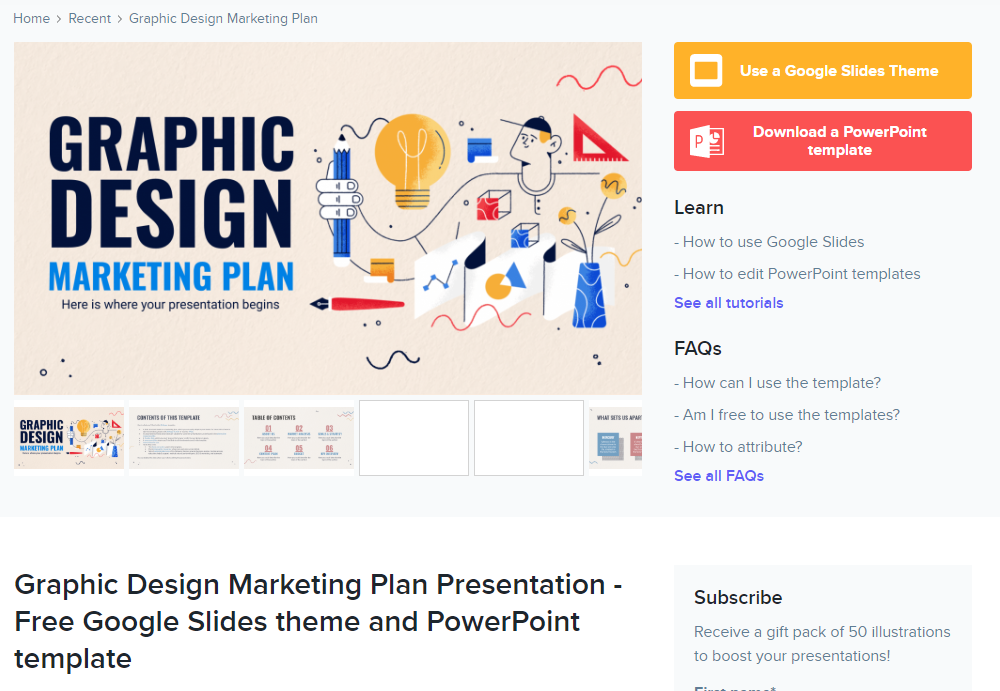This screenshot has height=691, width=1000.
Task: Use a Google Slides Theme button
Action: point(823,70)
